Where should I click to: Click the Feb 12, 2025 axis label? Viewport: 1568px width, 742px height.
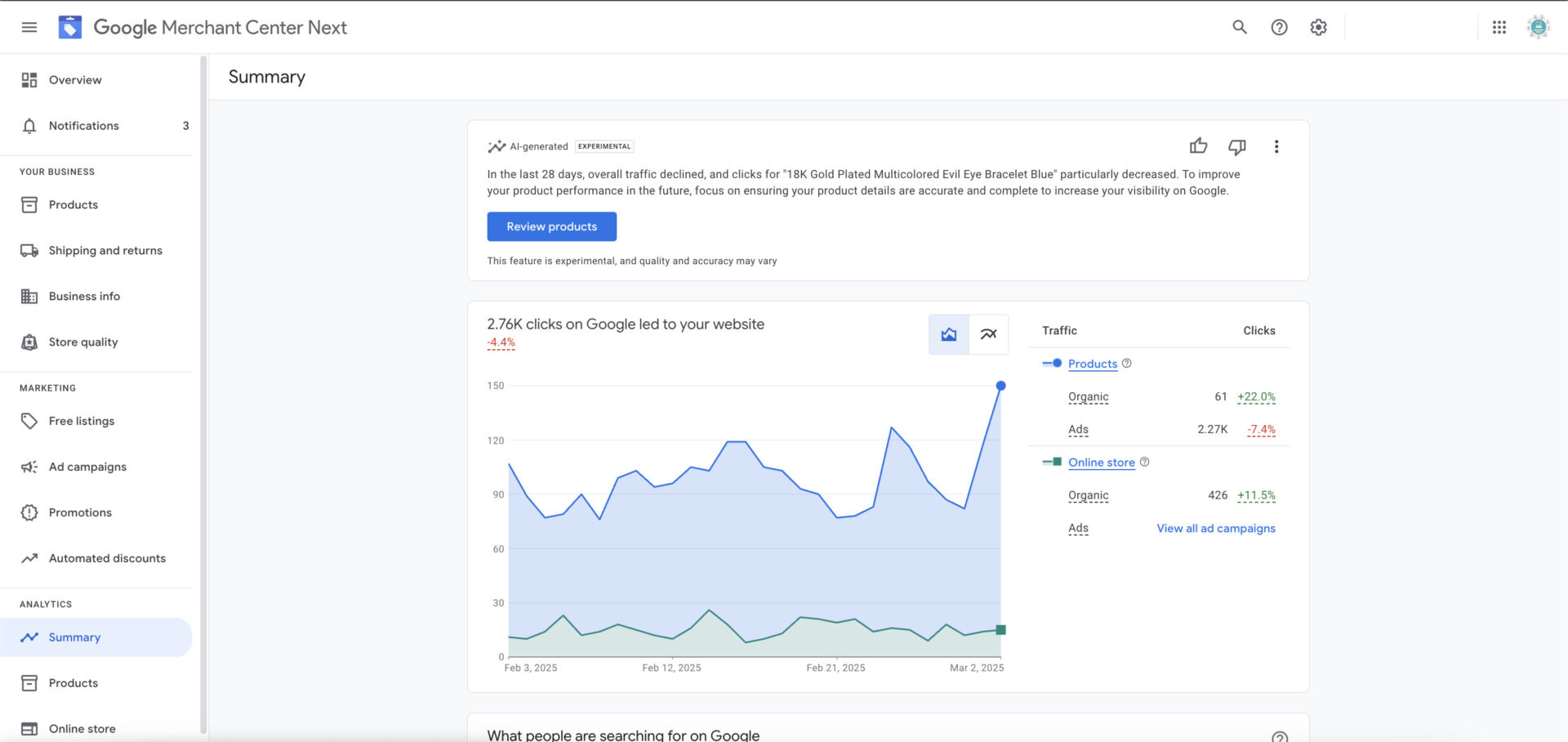pos(671,668)
